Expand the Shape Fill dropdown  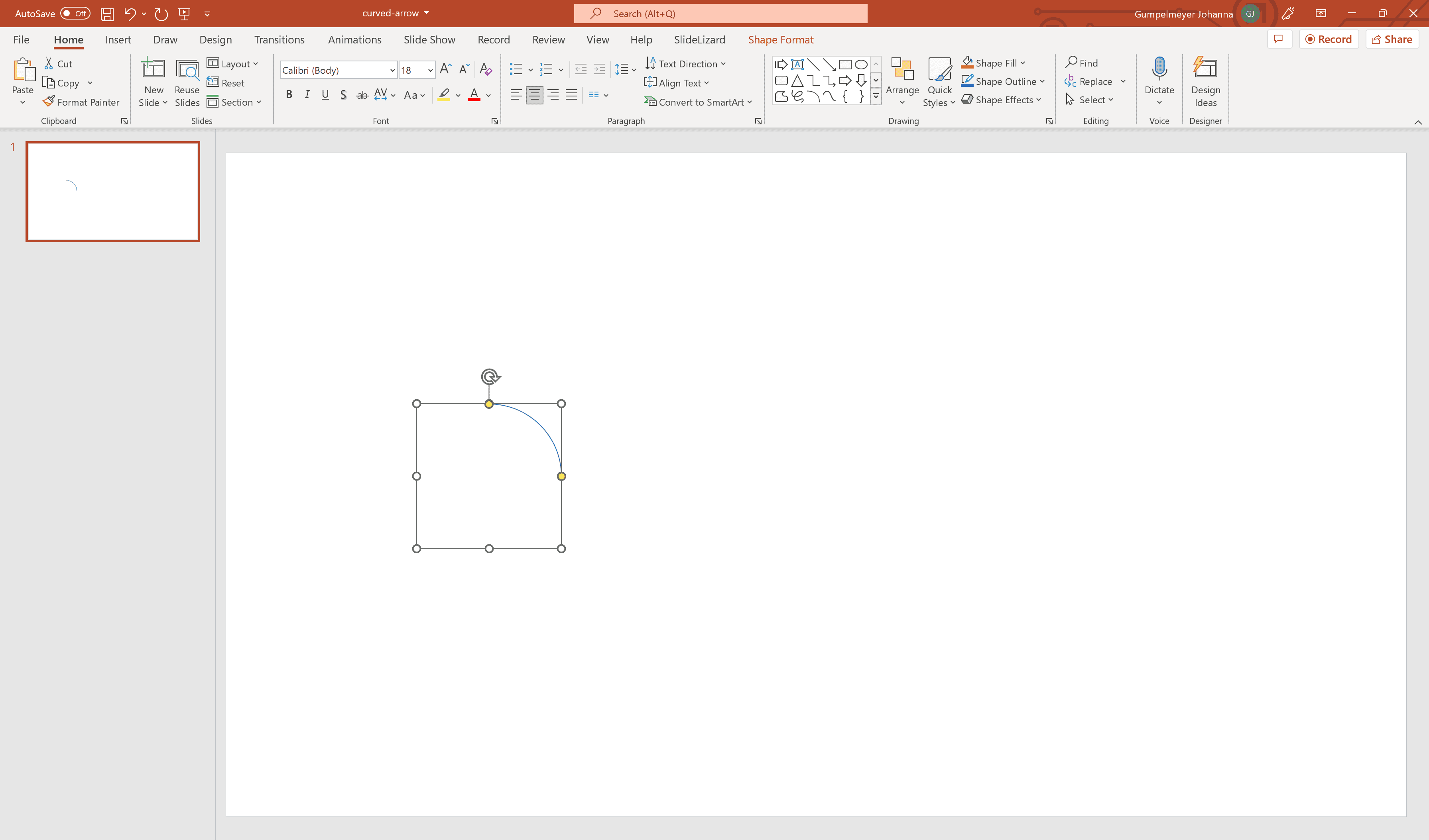tap(1023, 63)
